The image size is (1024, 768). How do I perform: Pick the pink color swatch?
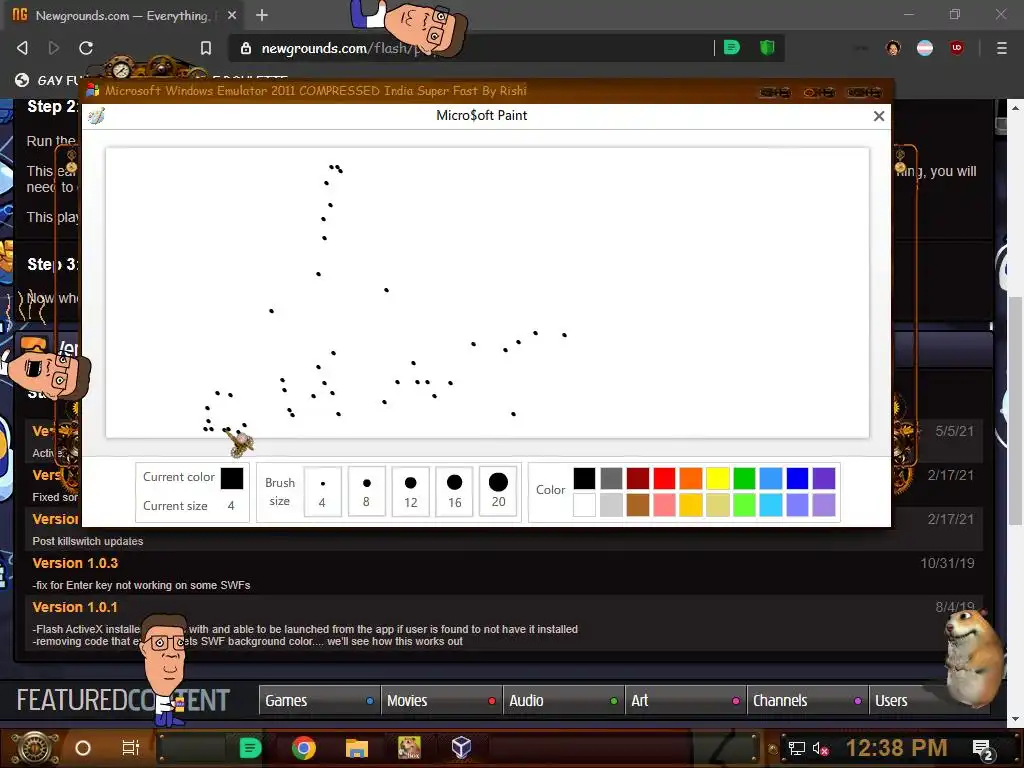(x=664, y=505)
